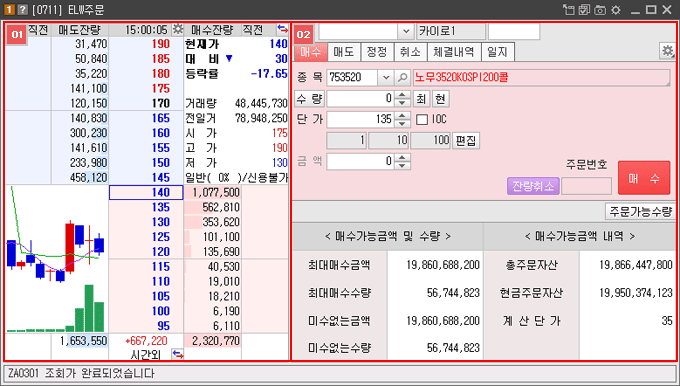Viewport: 680px width, 386px height.
Task: Focus the 수량 quantity input field
Action: point(361,99)
